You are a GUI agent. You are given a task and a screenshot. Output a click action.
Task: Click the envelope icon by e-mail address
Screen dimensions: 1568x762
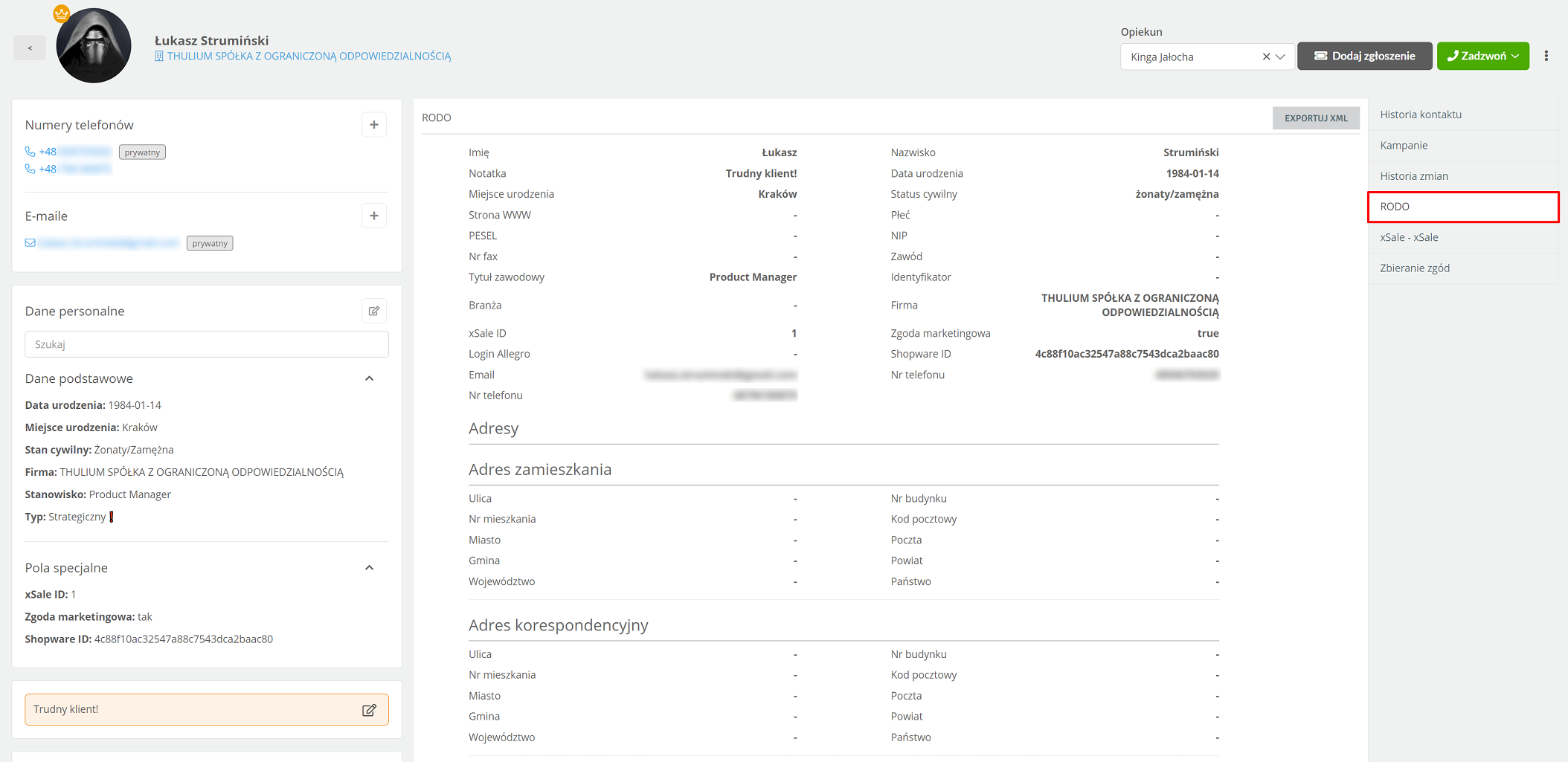point(30,243)
